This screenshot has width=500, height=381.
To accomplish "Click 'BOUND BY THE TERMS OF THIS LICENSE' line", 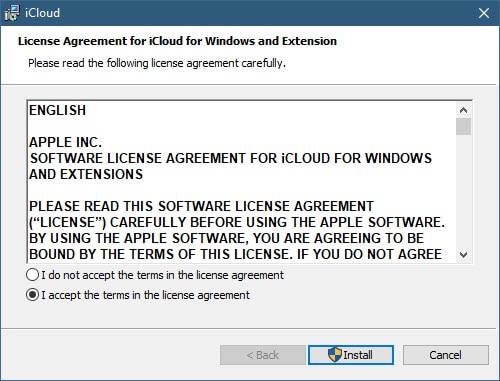I will [235, 254].
